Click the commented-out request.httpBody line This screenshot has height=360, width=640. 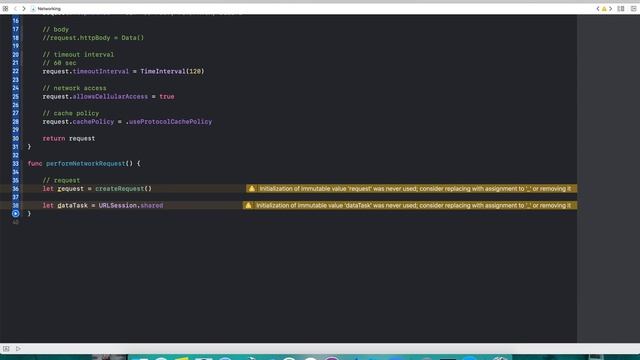pyautogui.click(x=93, y=38)
